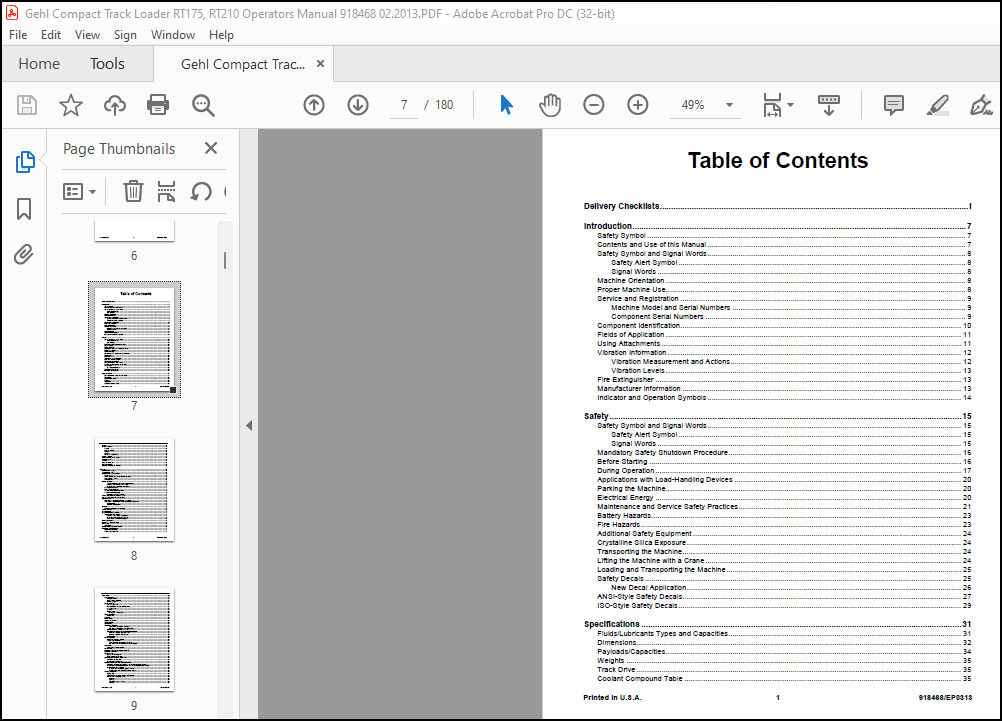Viewport: 1002px width, 721px height.
Task: Open the Mandatory Safety Shutdown Procedure entry
Action: pos(784,453)
